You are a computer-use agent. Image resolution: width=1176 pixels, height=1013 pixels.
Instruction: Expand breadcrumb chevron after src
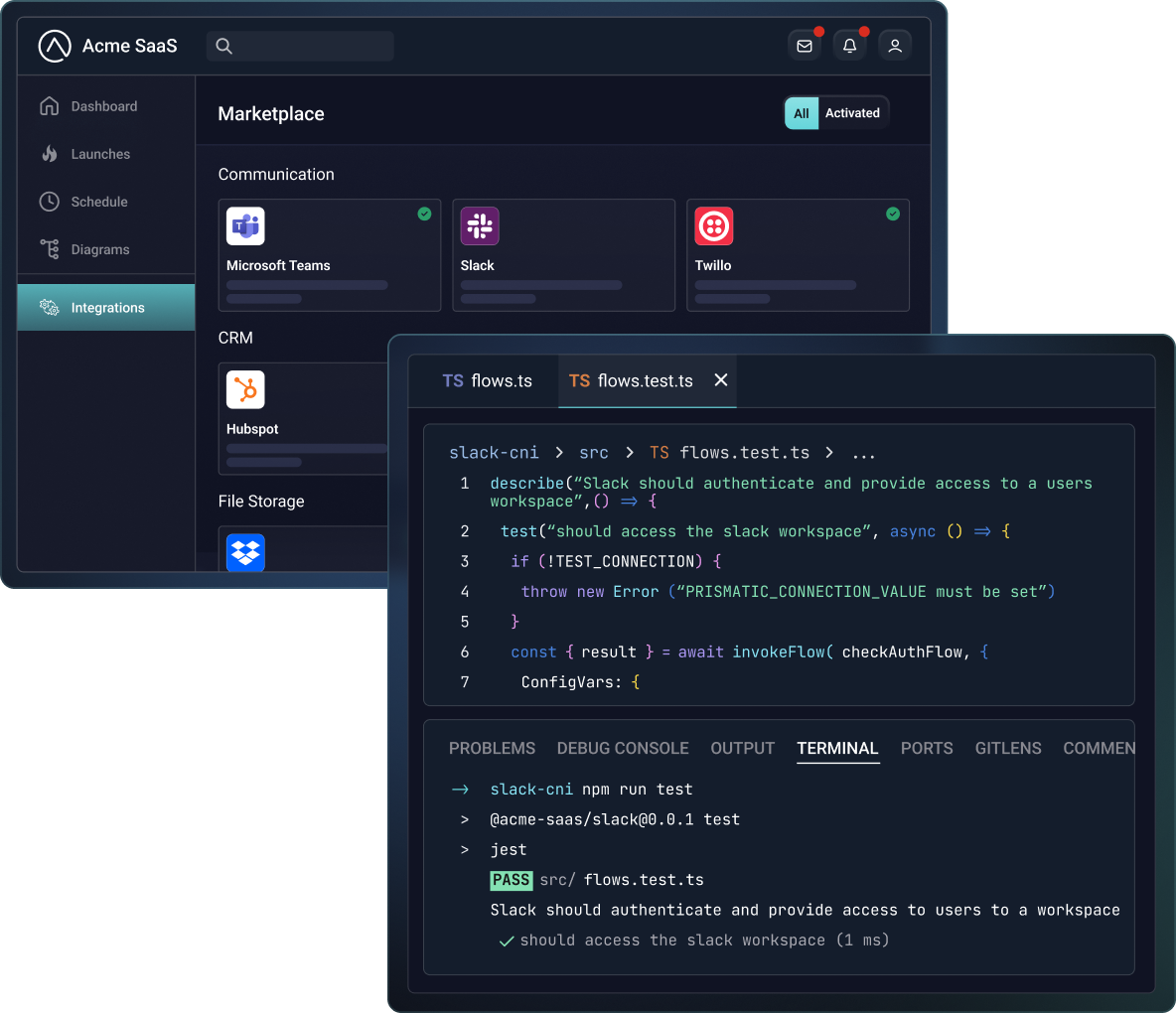[630, 452]
